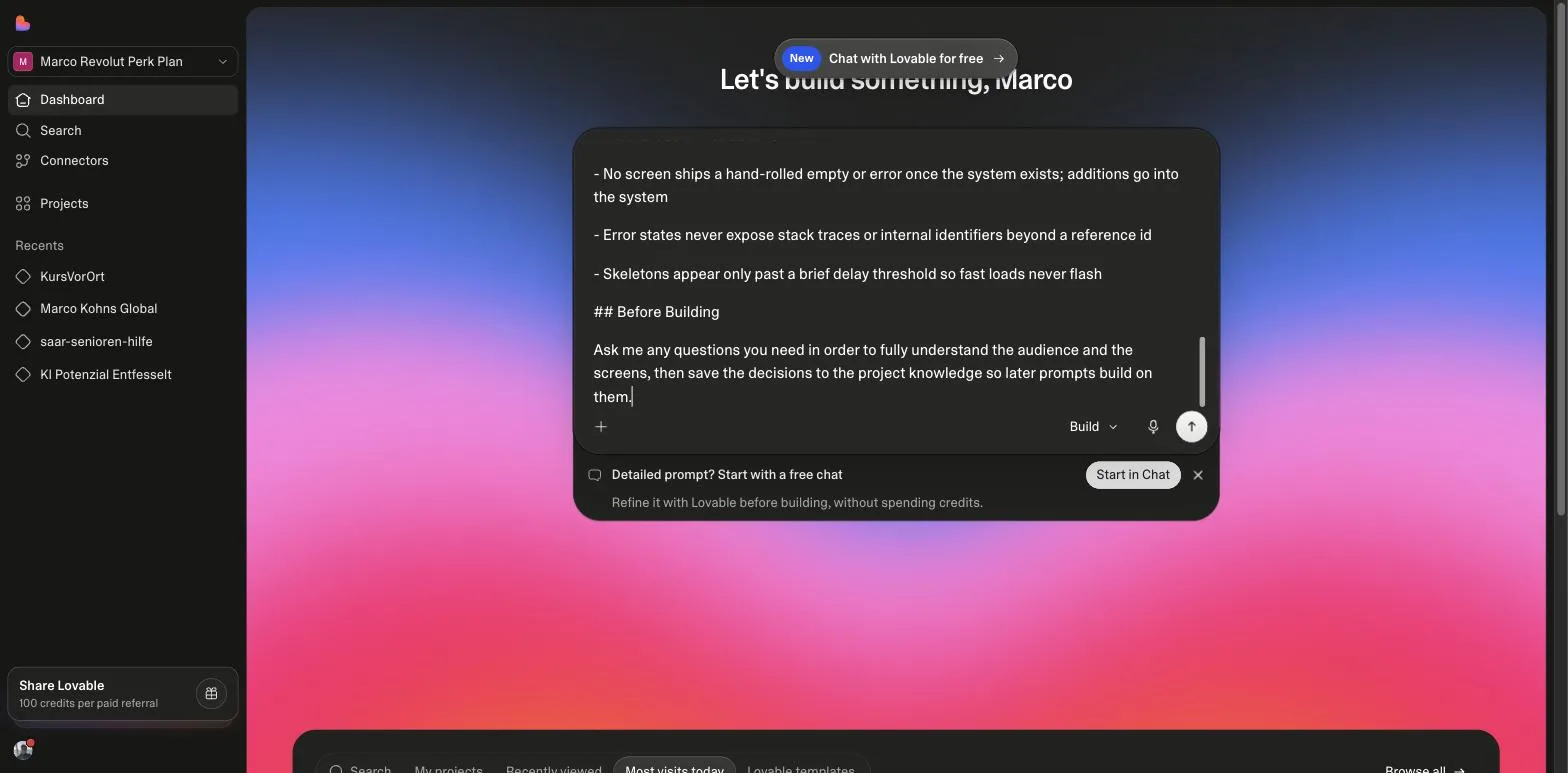Open Projects in the sidebar

[x=122, y=203]
